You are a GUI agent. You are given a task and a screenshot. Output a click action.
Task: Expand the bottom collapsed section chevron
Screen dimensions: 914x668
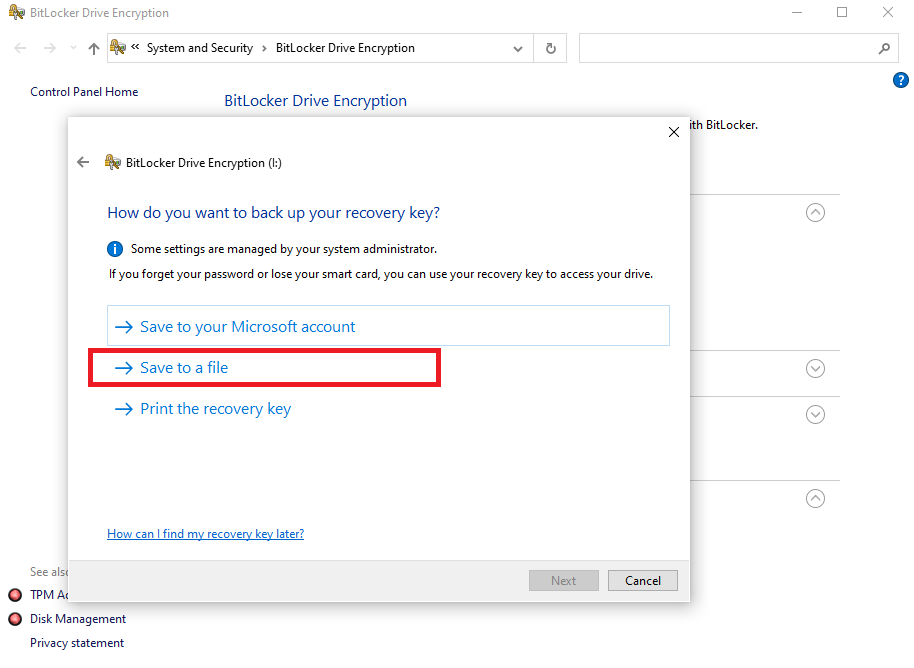click(x=815, y=413)
